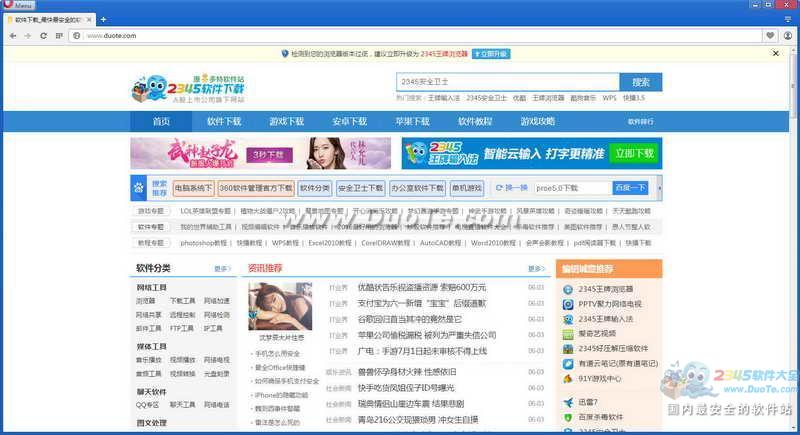Screen dimensions: 800x435
Task: Click the 百度一下 button
Action: [x=630, y=188]
